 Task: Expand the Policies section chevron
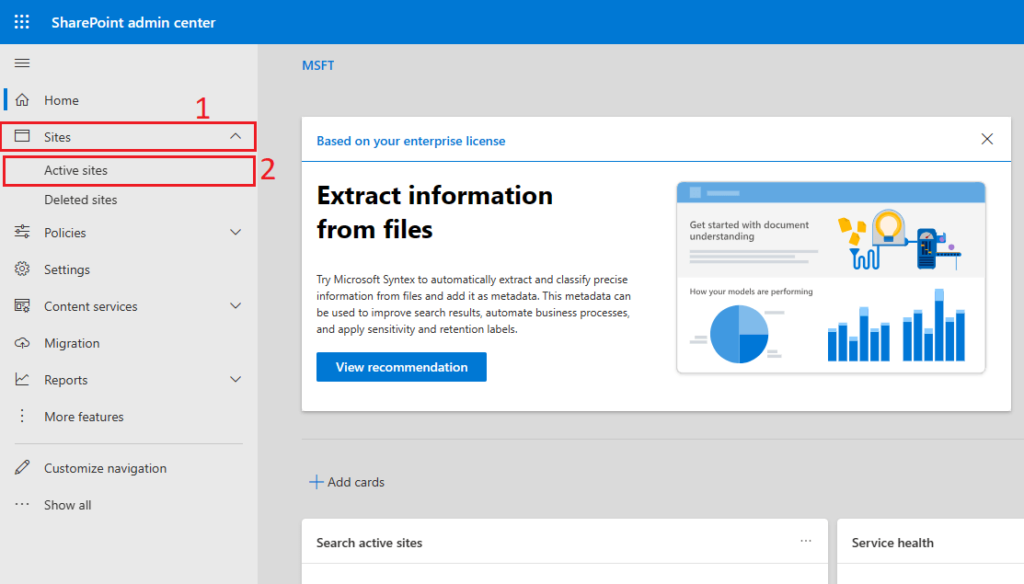click(236, 232)
